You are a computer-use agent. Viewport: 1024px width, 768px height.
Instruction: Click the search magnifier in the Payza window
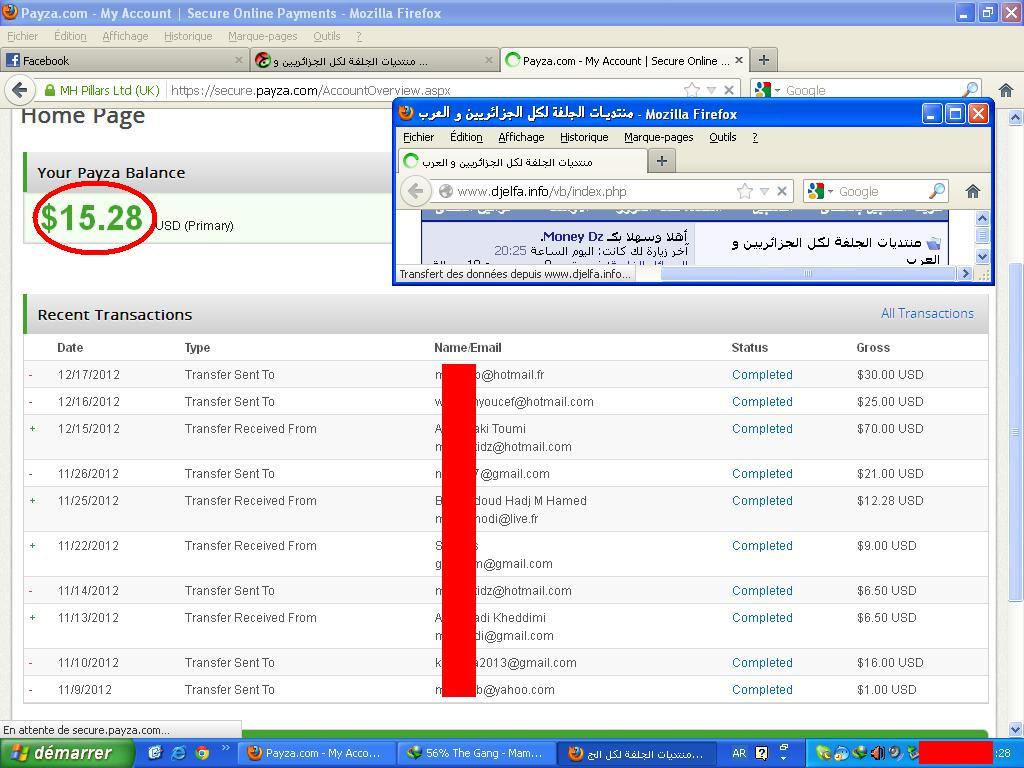[x=970, y=89]
